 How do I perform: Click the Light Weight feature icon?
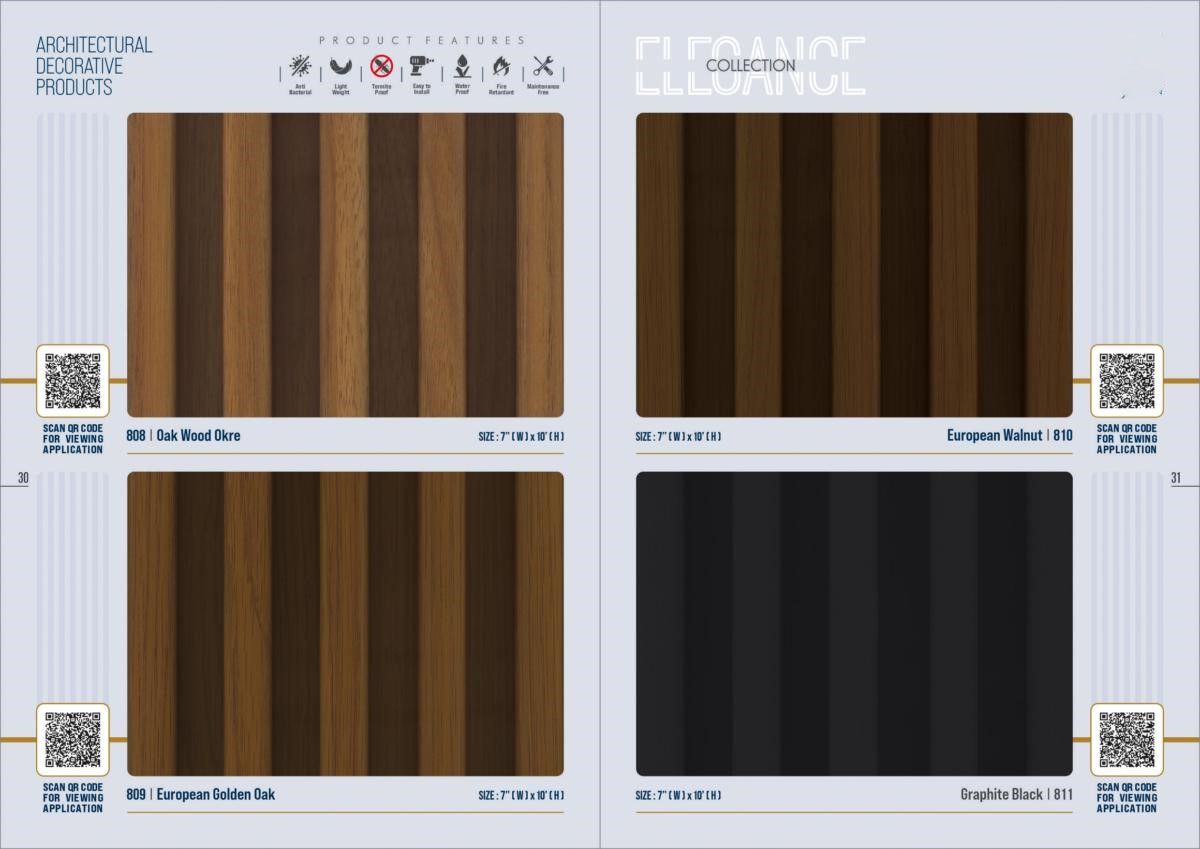click(x=340, y=67)
